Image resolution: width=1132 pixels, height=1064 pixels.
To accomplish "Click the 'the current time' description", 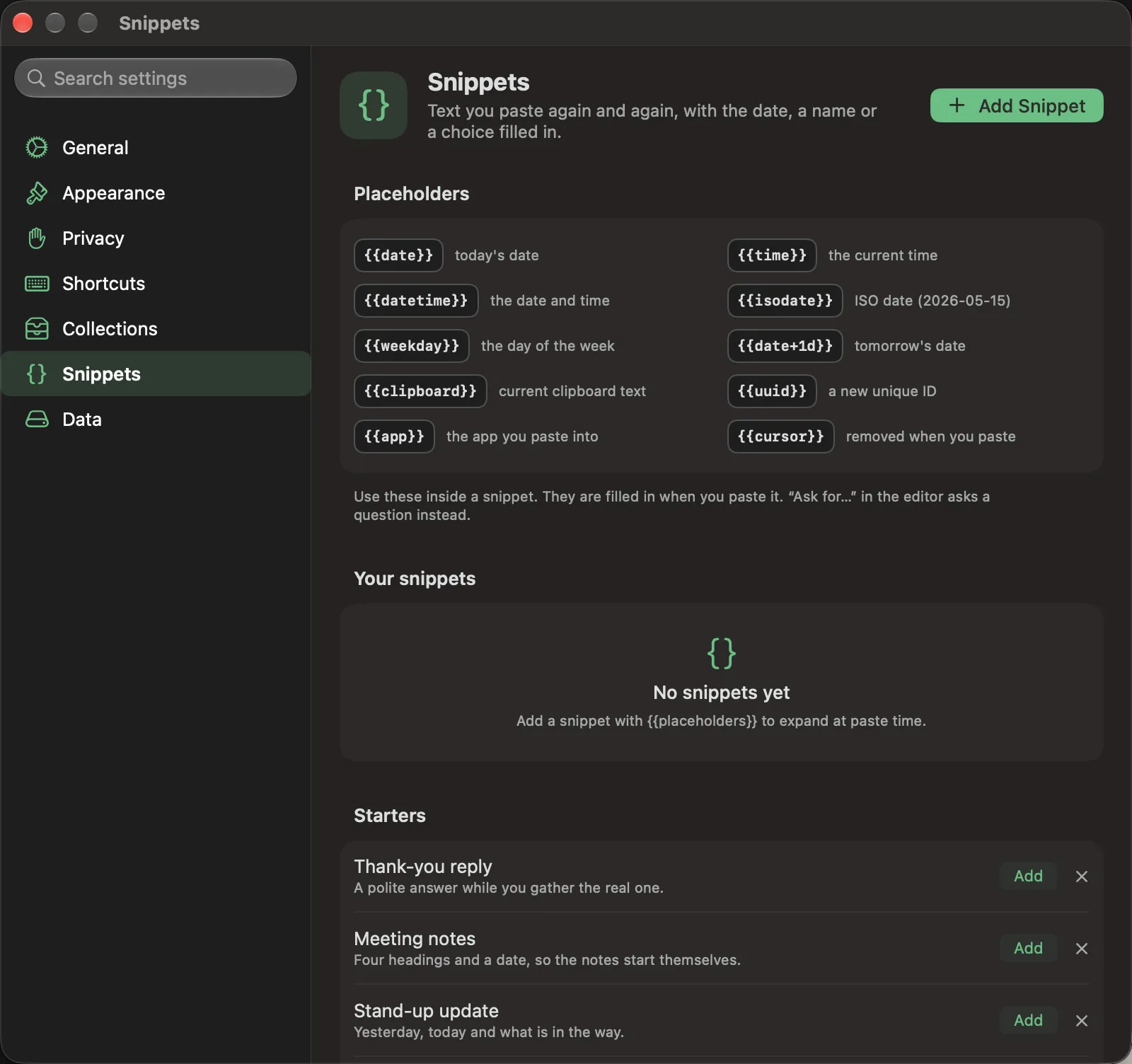I will 883,255.
